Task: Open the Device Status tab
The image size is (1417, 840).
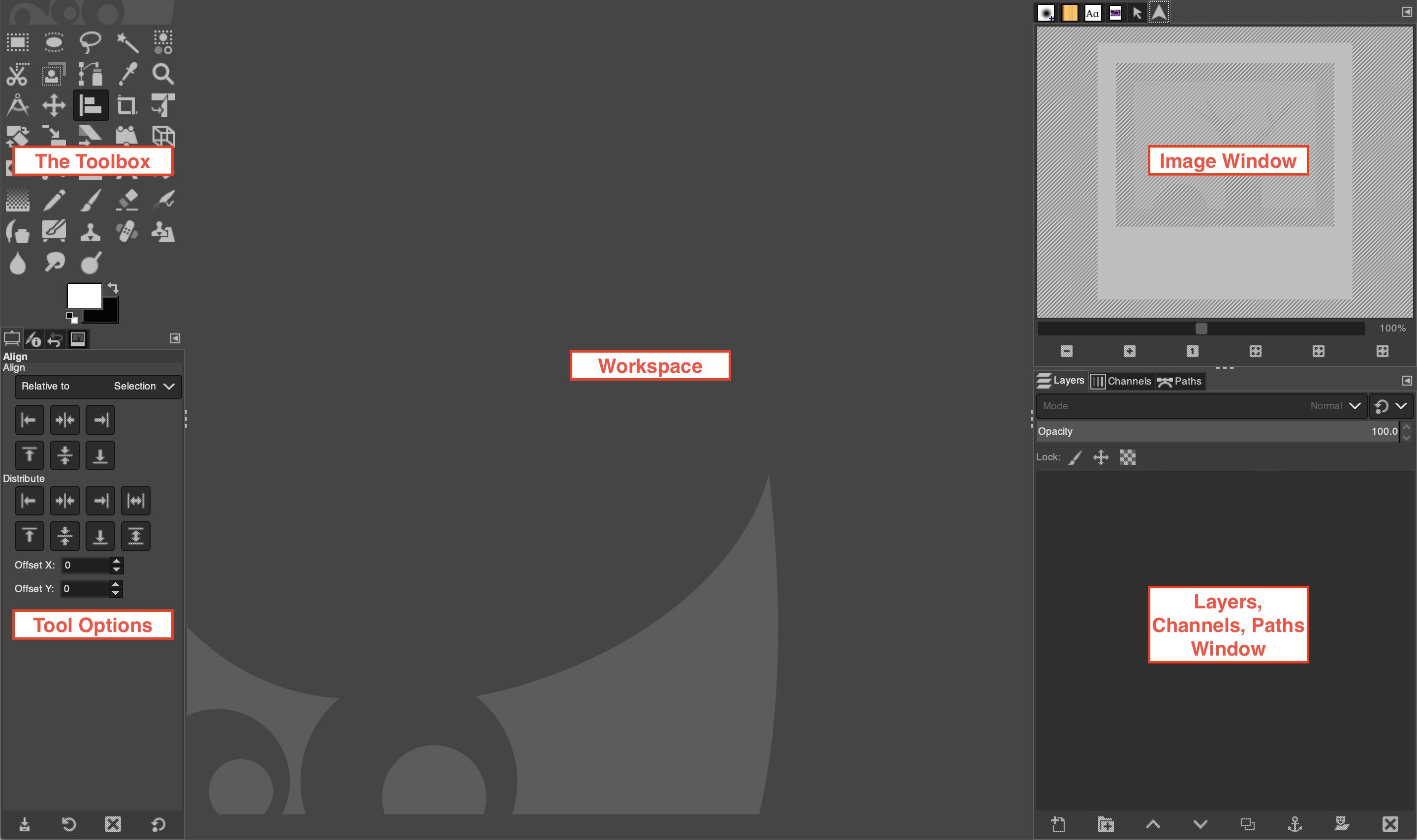Action: coord(33,339)
